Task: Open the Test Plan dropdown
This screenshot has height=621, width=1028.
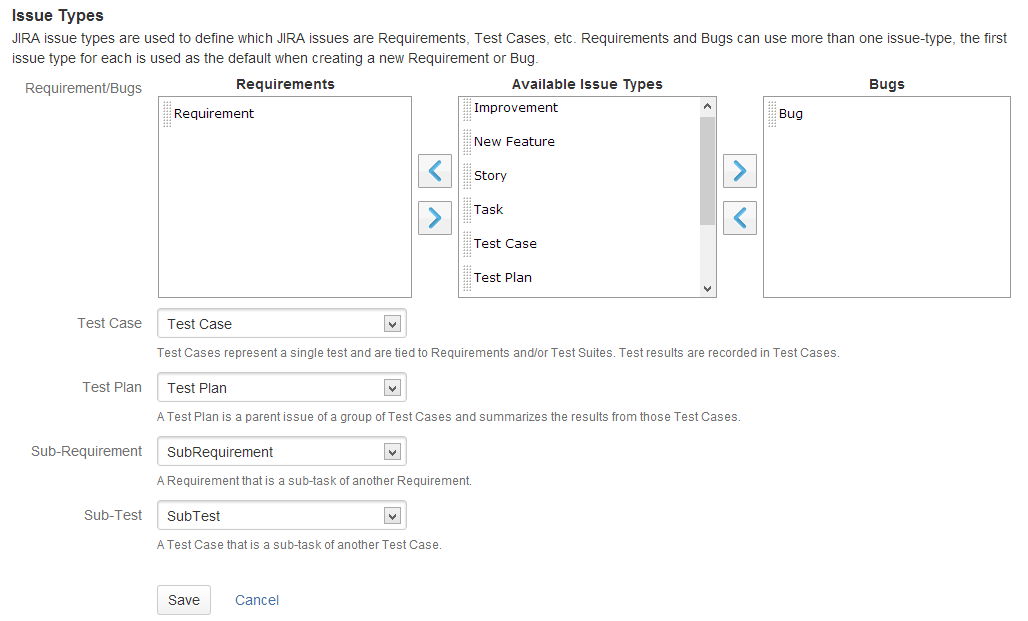Action: point(281,388)
